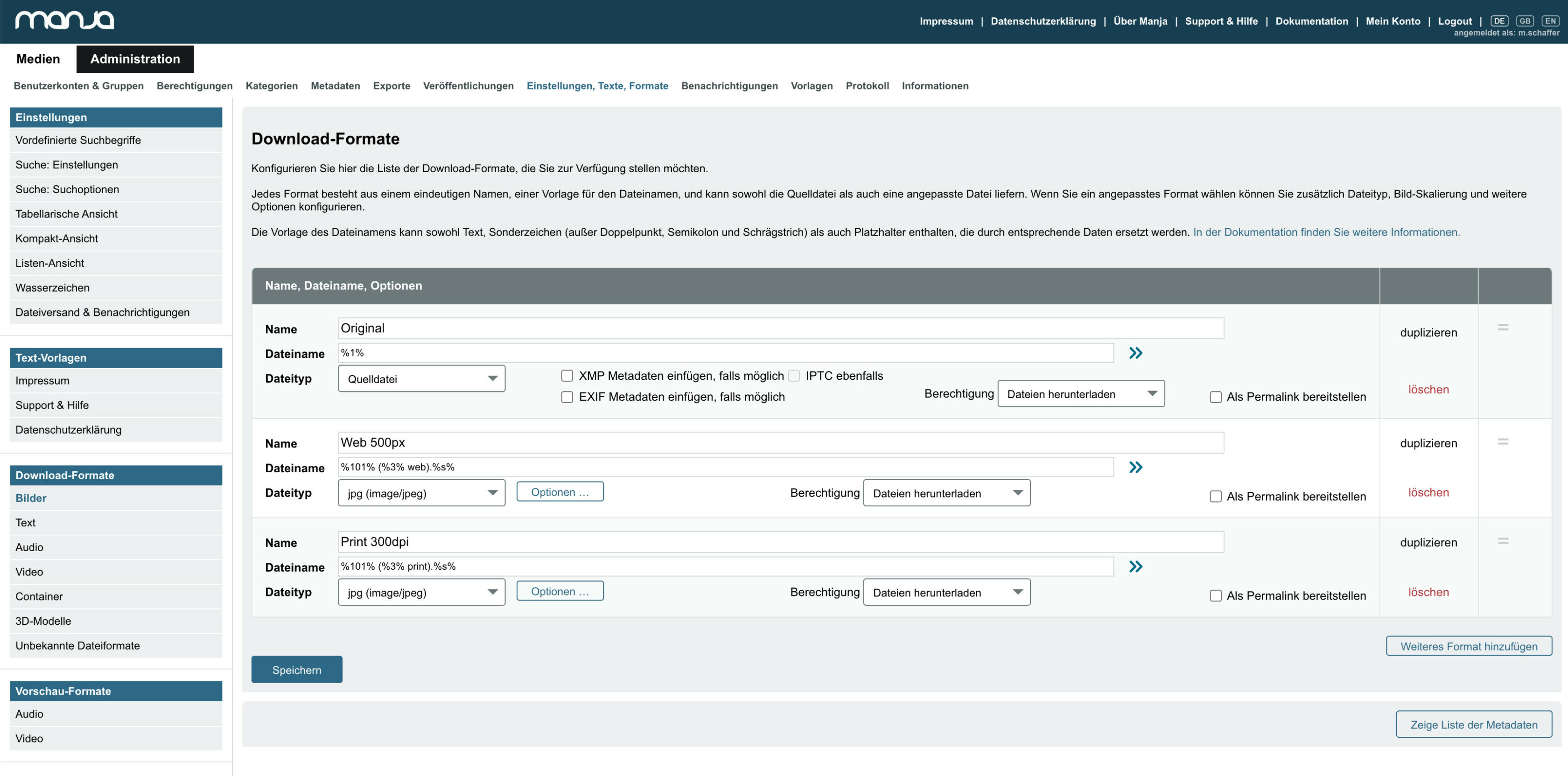Check Als Permalink bereitstellen for Print 300dpi
The height and width of the screenshot is (776, 1568).
pos(1216,596)
